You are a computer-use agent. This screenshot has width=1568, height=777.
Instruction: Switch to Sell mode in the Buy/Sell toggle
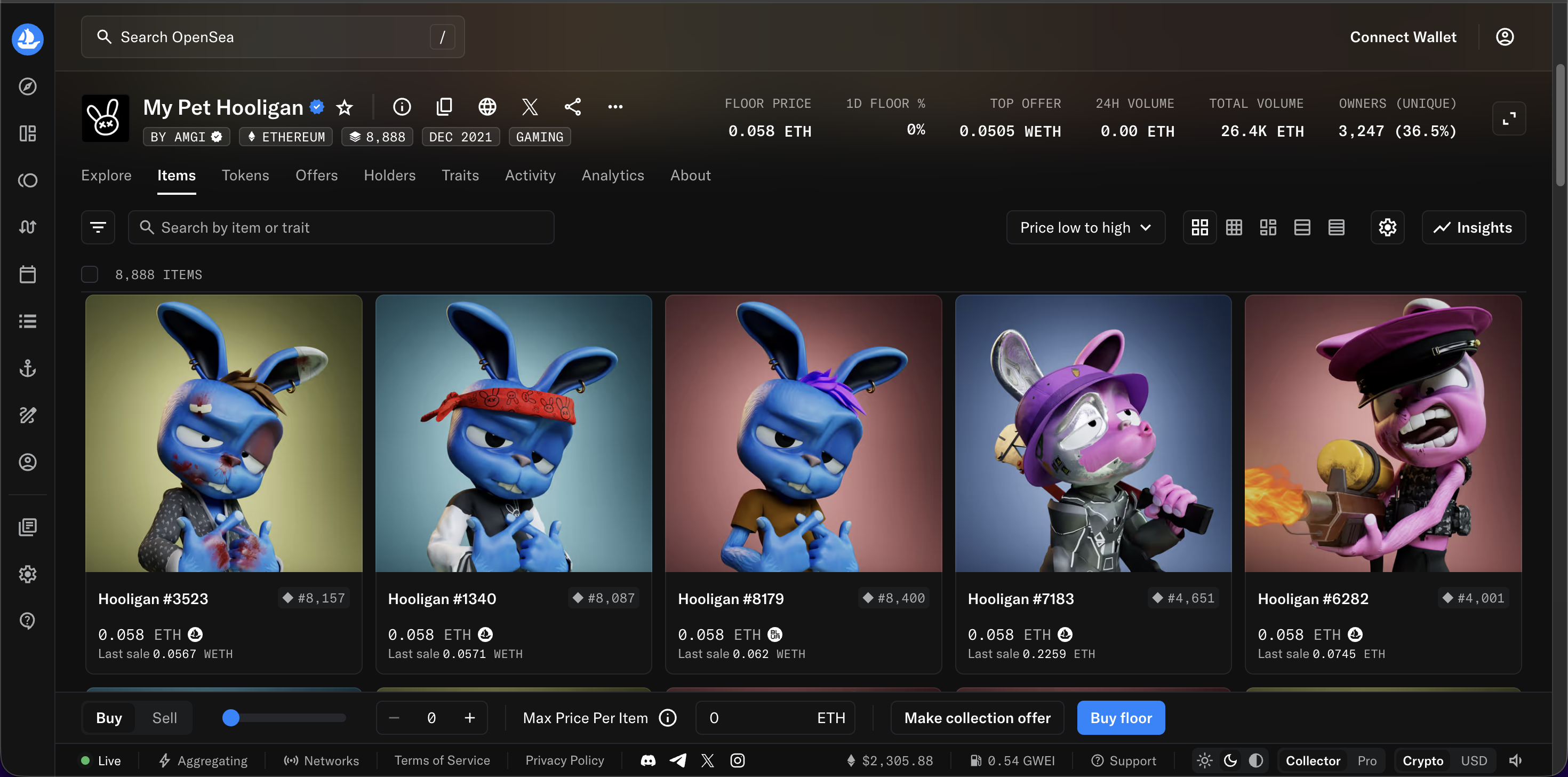(164, 718)
